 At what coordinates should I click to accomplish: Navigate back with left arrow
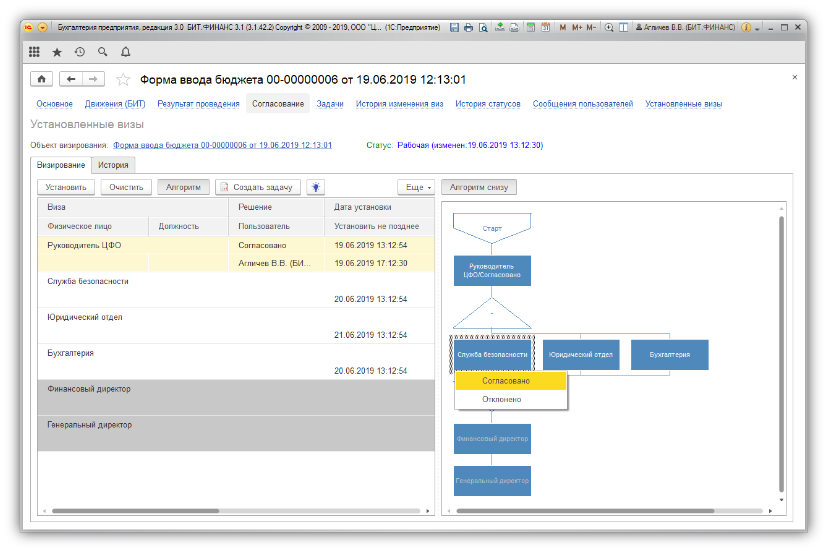pyautogui.click(x=71, y=79)
